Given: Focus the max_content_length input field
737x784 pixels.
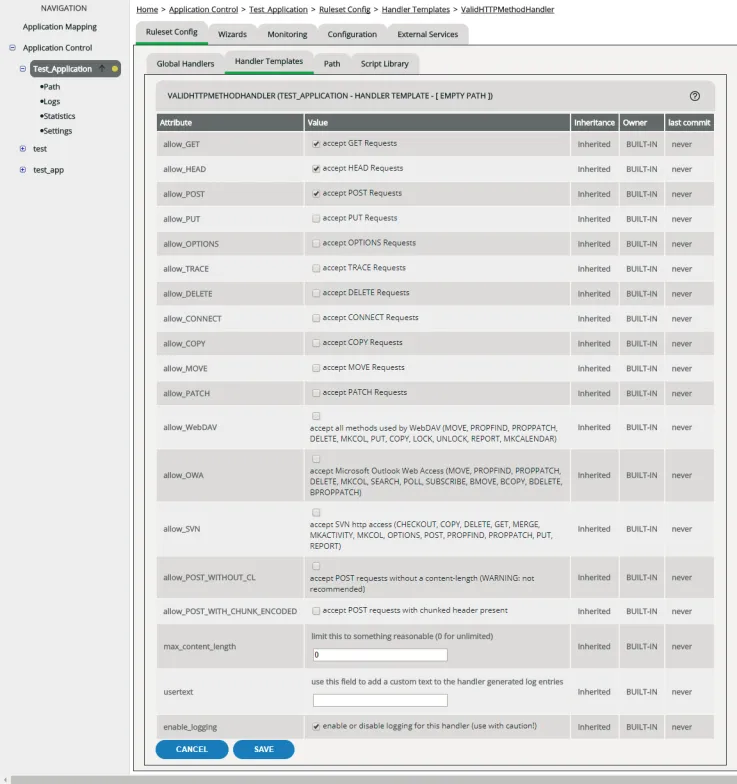Looking at the screenshot, I should coord(380,654).
